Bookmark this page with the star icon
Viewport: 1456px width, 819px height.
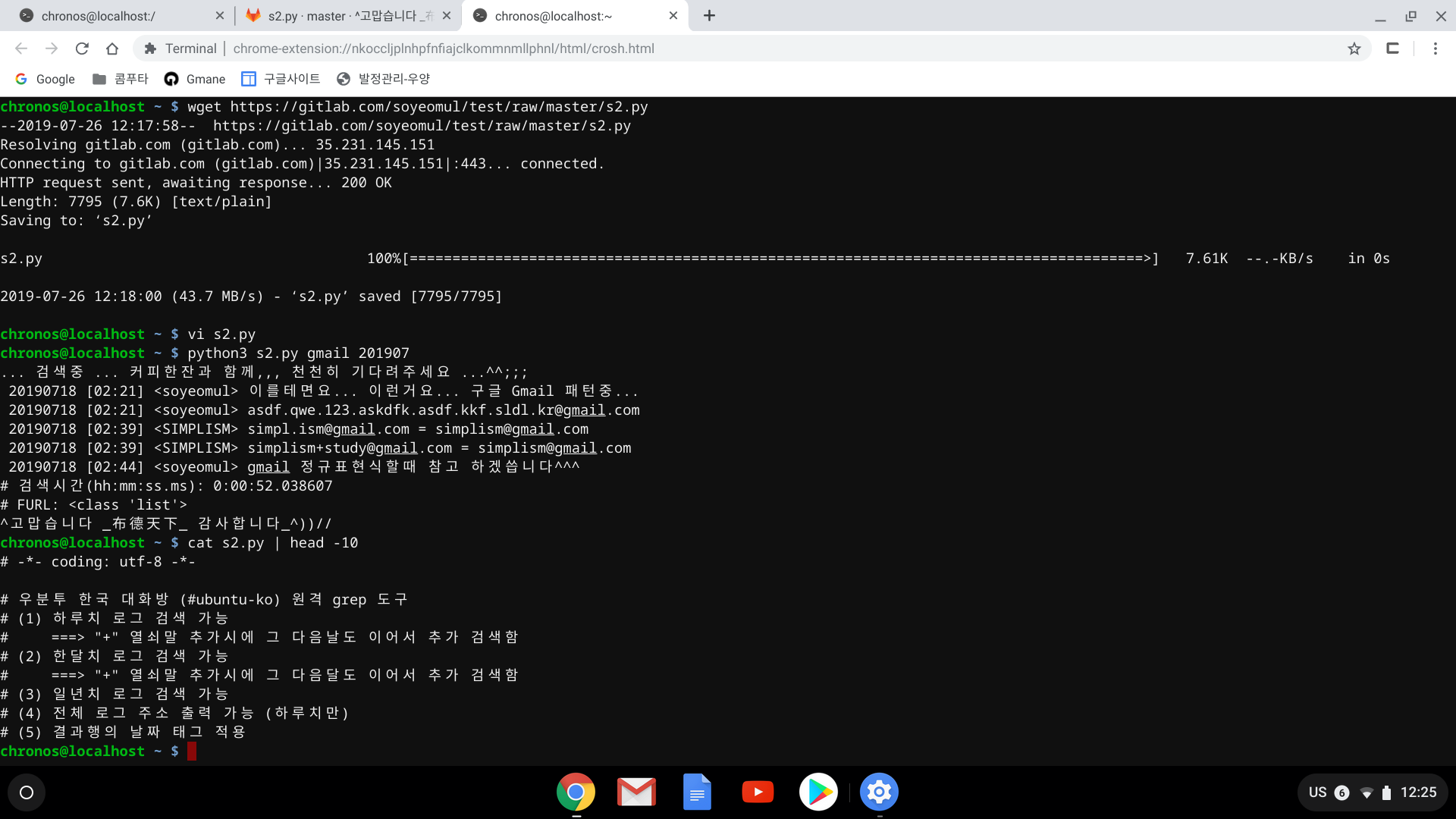(1354, 48)
